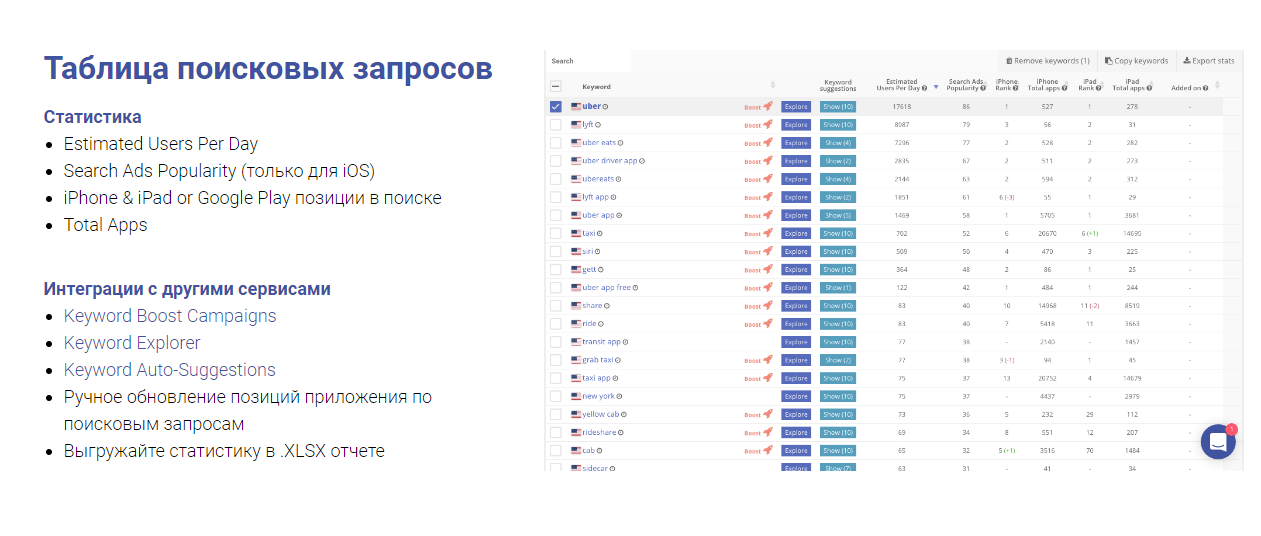
Task: Check the uber eats row checkbox
Action: [556, 143]
